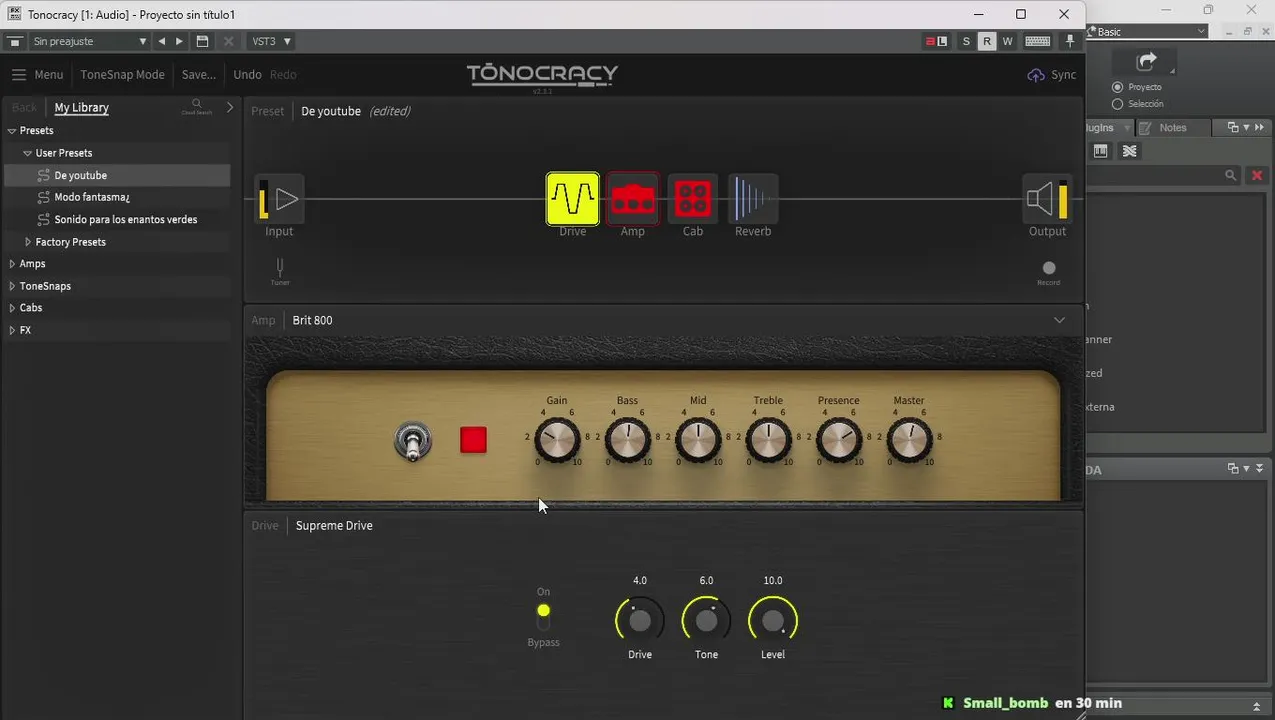Toggle the R read automation button

click(x=987, y=41)
